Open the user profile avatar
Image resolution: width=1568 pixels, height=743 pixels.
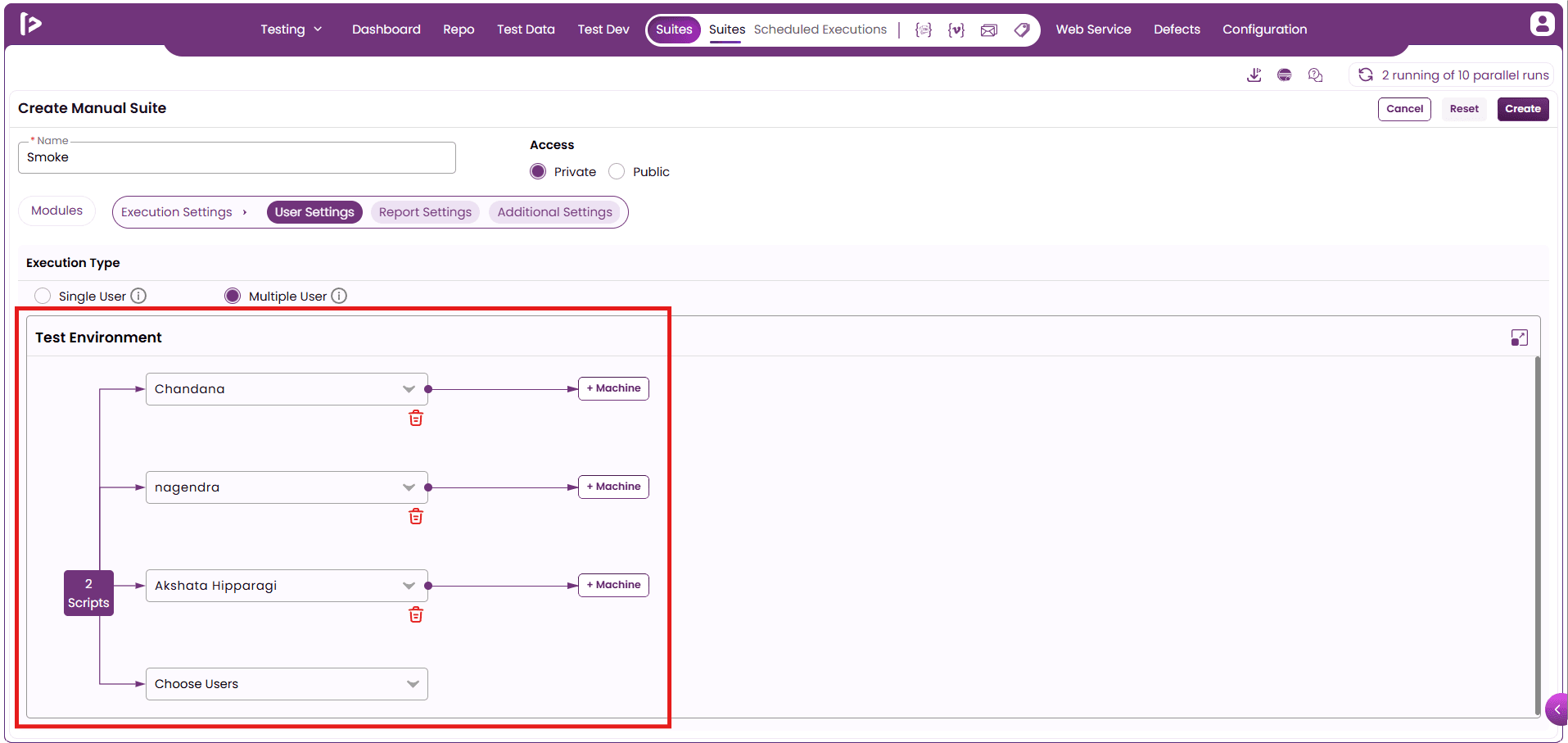point(1542,24)
